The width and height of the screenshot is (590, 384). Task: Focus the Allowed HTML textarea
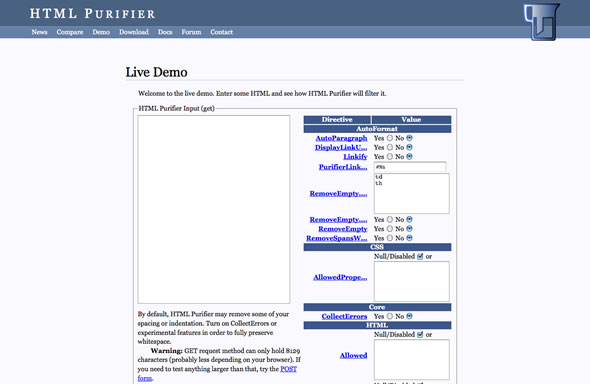pyautogui.click(x=412, y=360)
